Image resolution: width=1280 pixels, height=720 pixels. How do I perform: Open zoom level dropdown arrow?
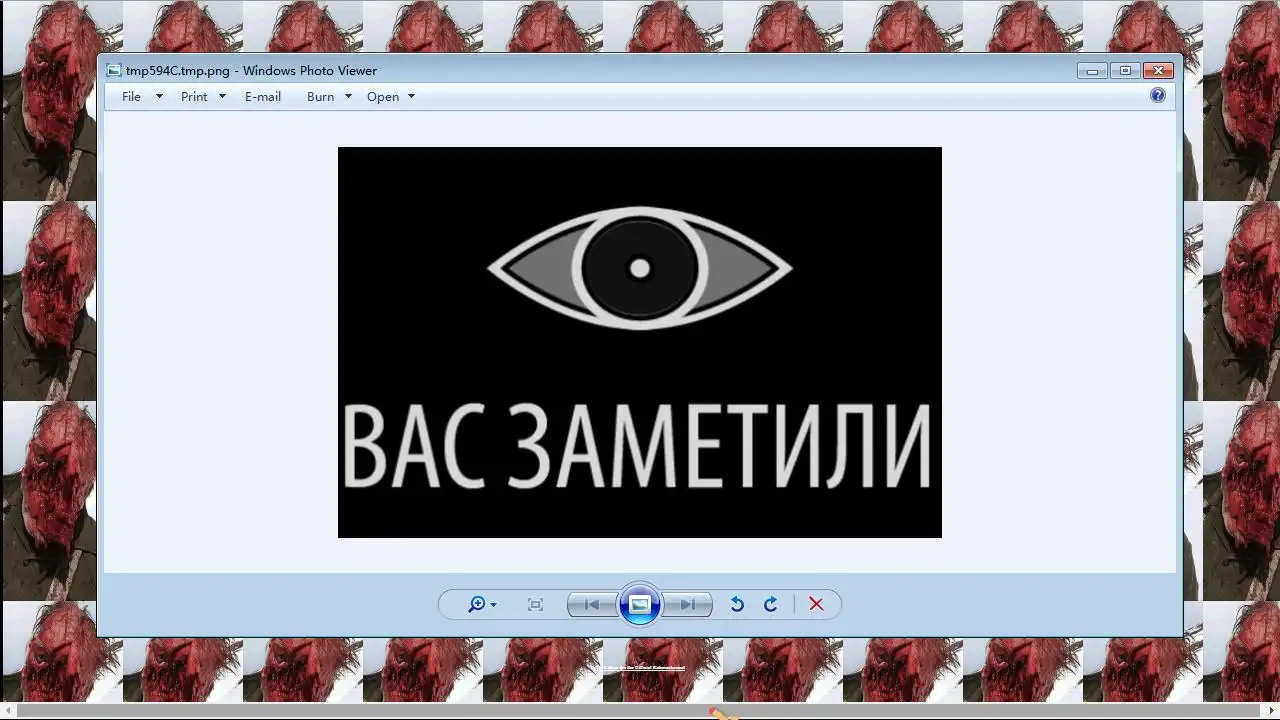tap(493, 605)
